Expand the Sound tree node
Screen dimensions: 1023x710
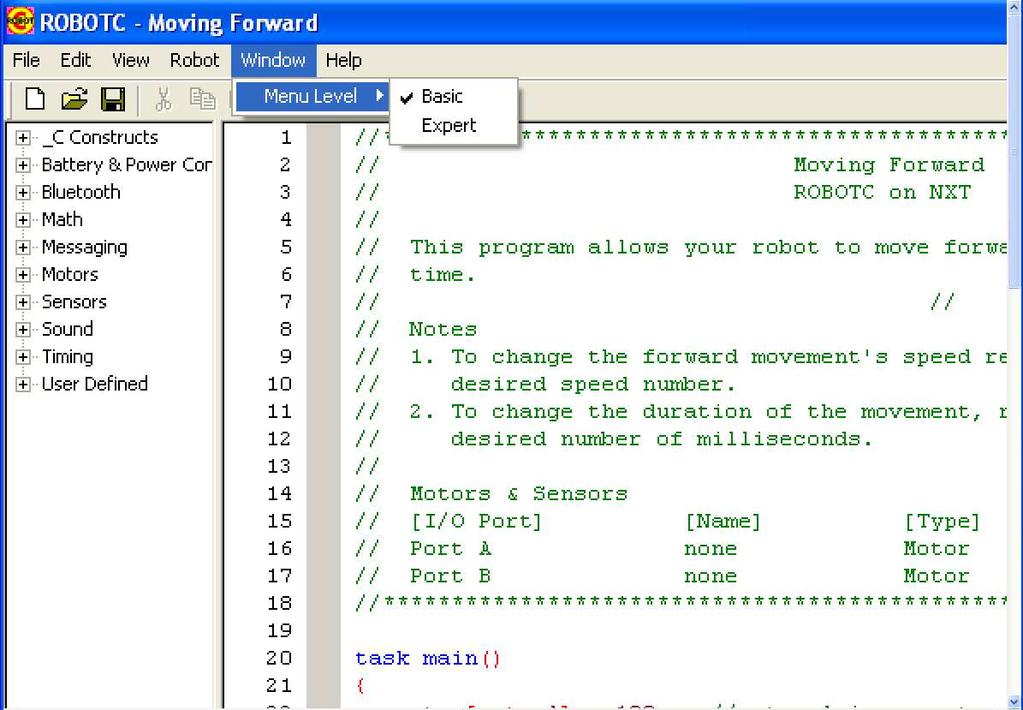(23, 330)
